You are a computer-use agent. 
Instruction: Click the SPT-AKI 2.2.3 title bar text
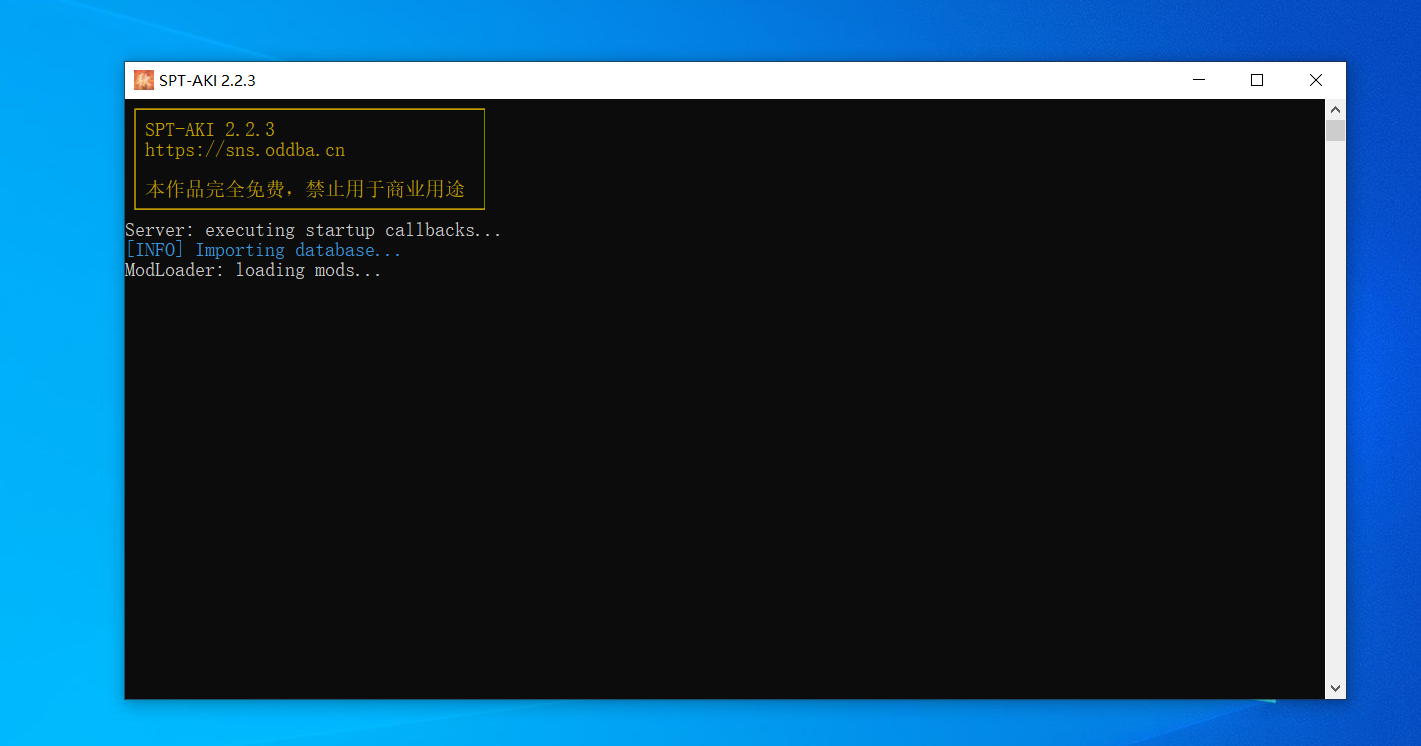point(206,80)
